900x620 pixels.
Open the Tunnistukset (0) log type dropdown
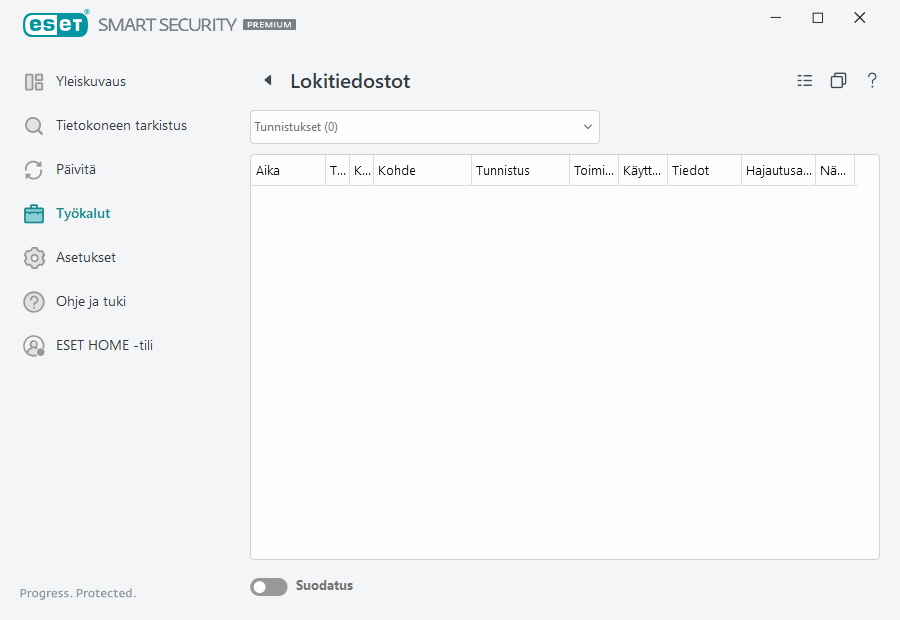pos(424,126)
